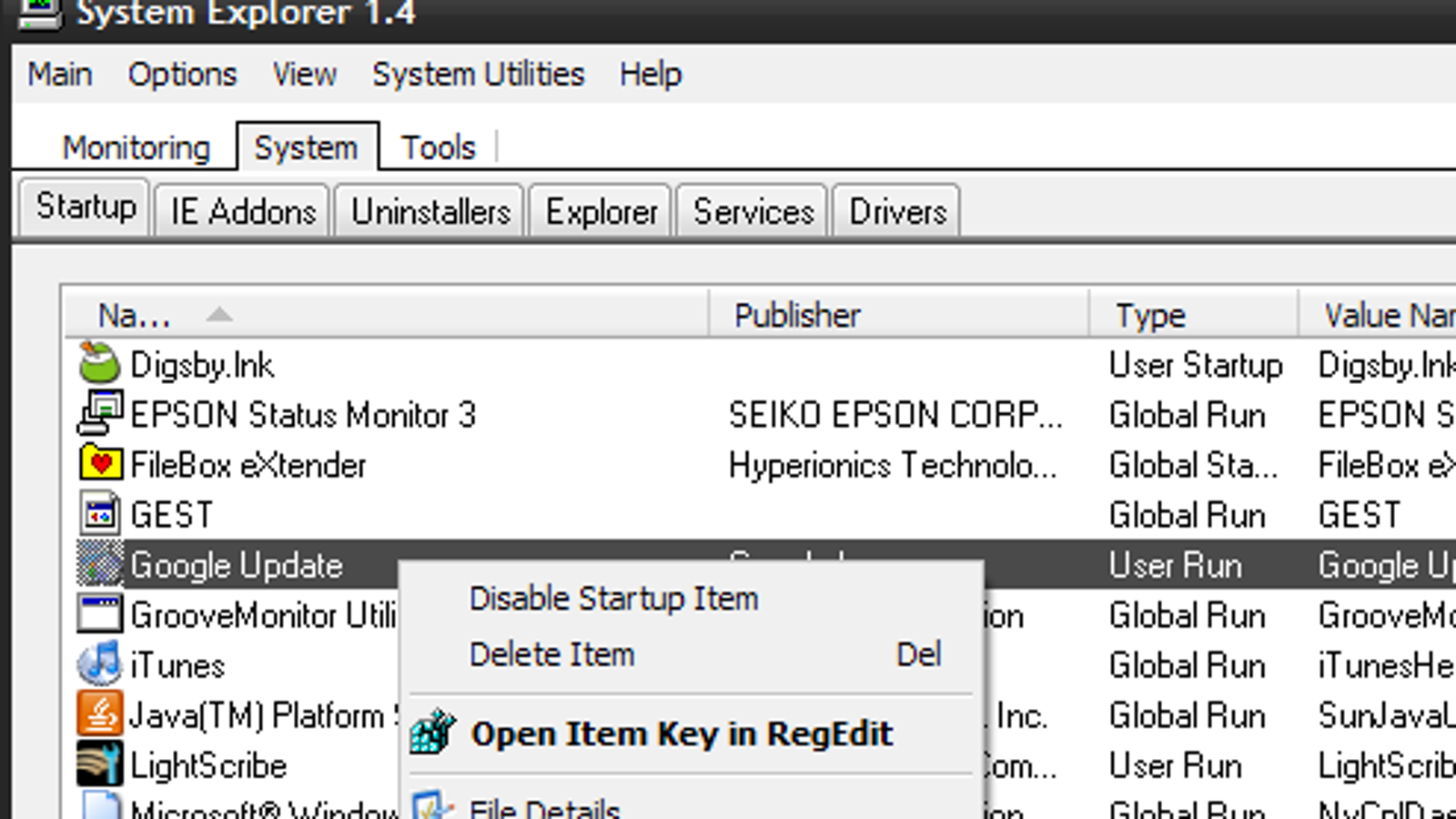Click the User Startup type cell

[x=1196, y=365]
